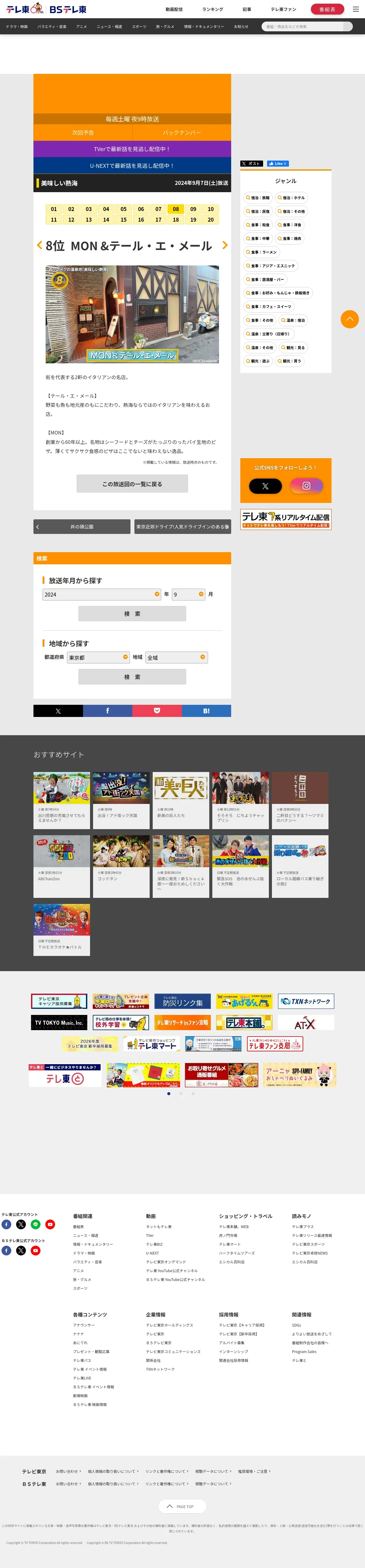365x1568 pixels.
Task: Go to the previous ranking entry with left chevron
Action: pyautogui.click(x=40, y=245)
